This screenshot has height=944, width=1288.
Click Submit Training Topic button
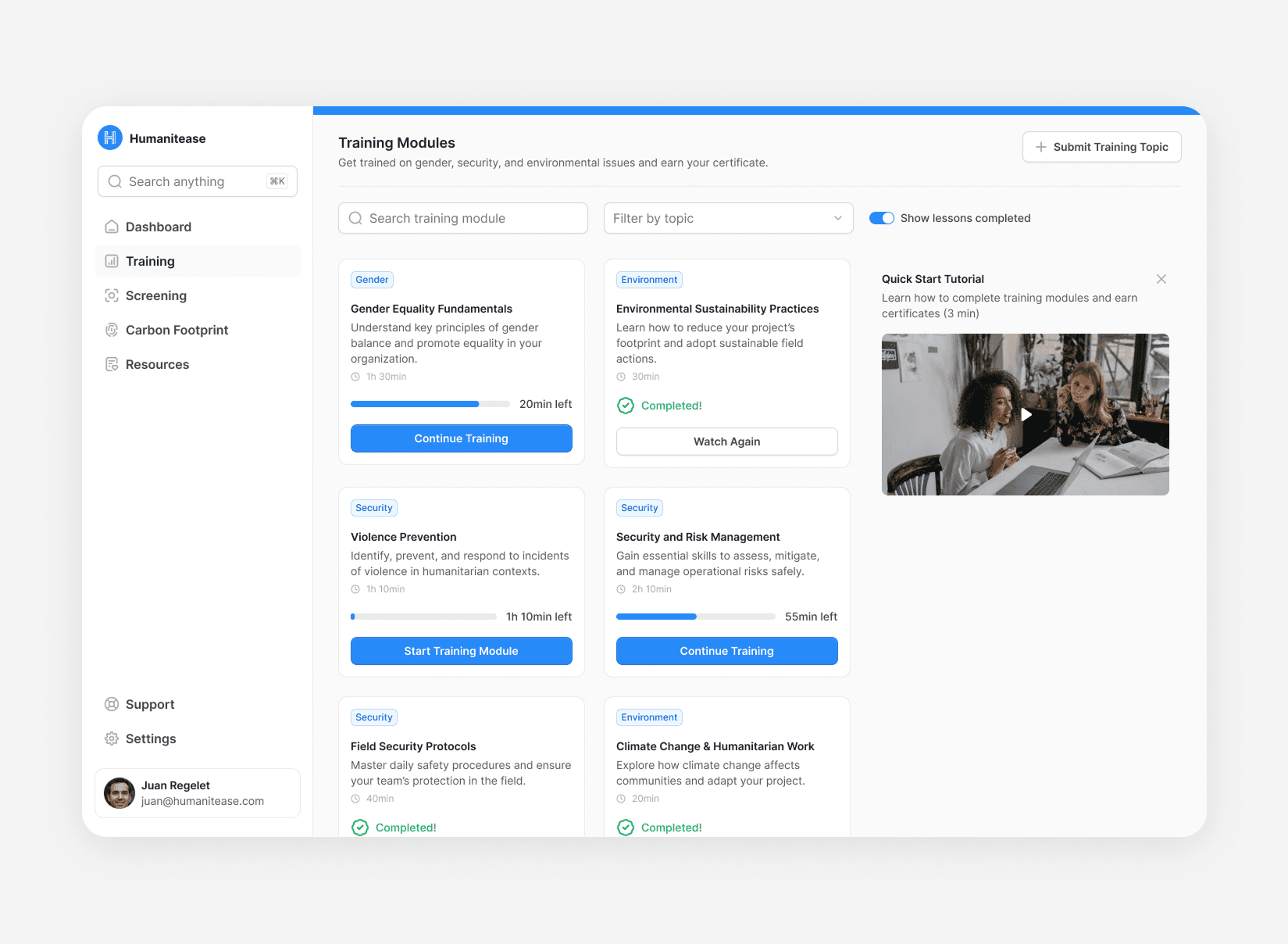(x=1102, y=147)
